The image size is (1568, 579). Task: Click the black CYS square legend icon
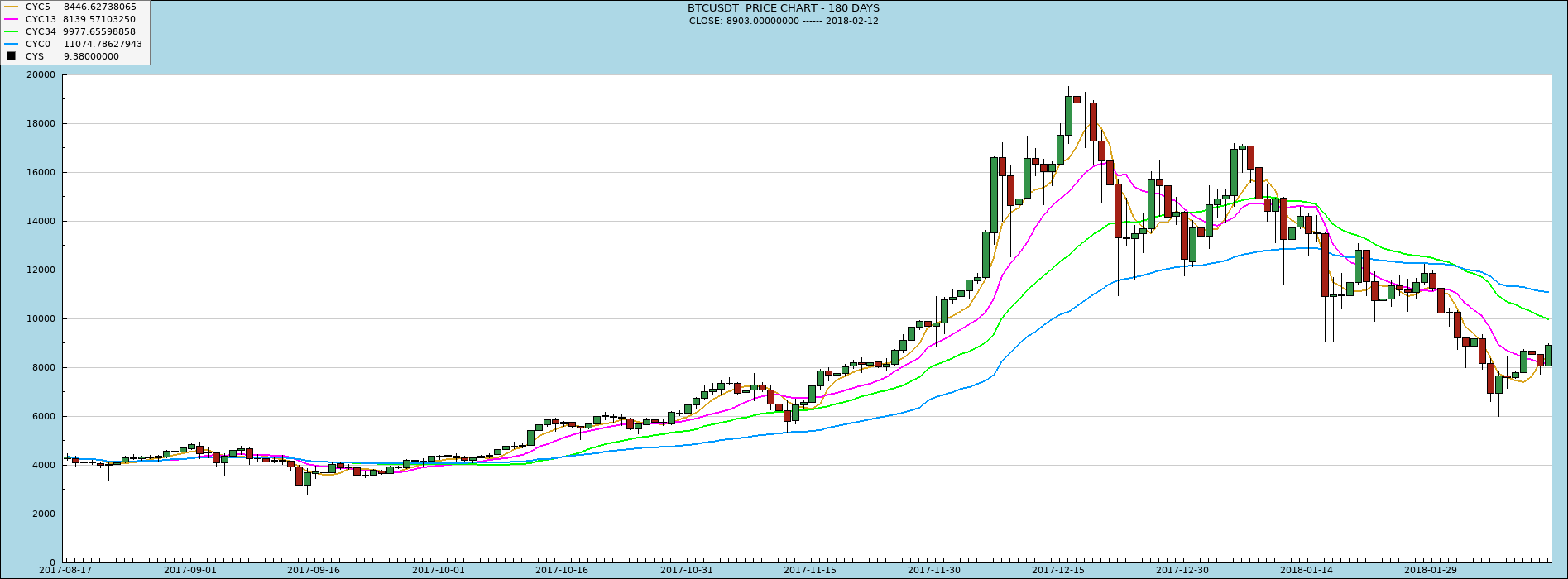pos(11,56)
